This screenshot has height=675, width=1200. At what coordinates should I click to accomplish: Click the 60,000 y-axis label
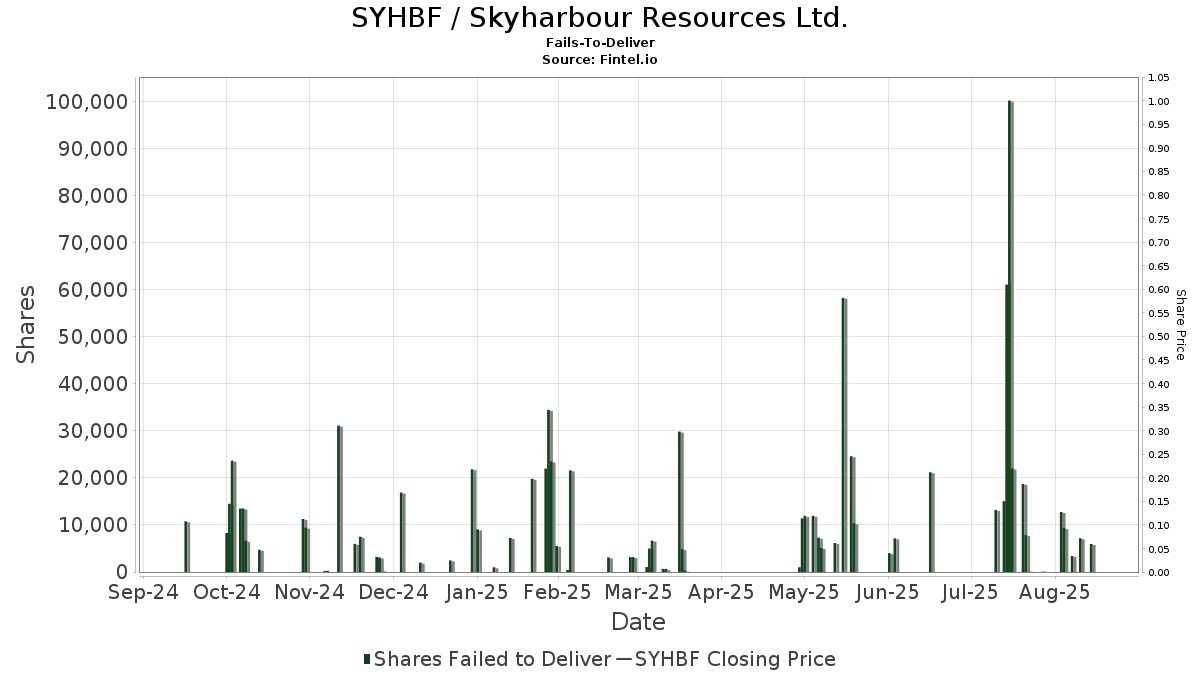[x=92, y=290]
